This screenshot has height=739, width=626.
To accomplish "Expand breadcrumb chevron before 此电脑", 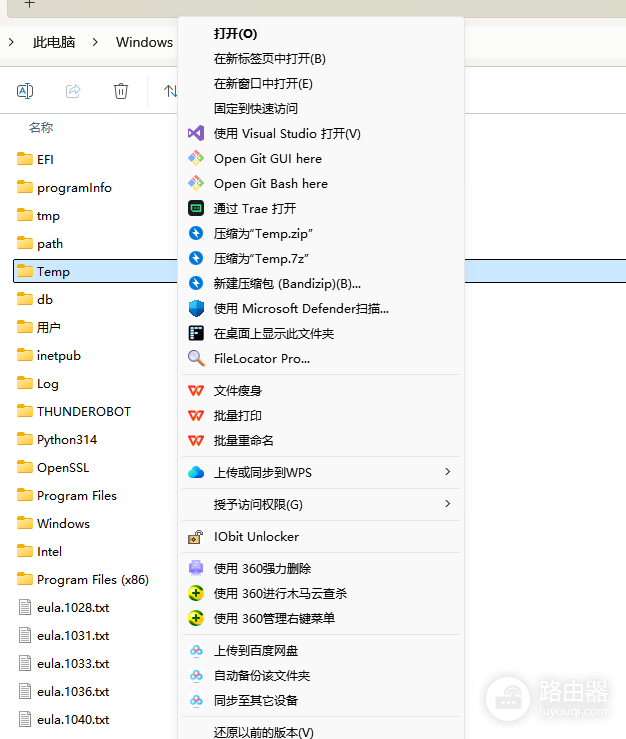I will [x=11, y=42].
